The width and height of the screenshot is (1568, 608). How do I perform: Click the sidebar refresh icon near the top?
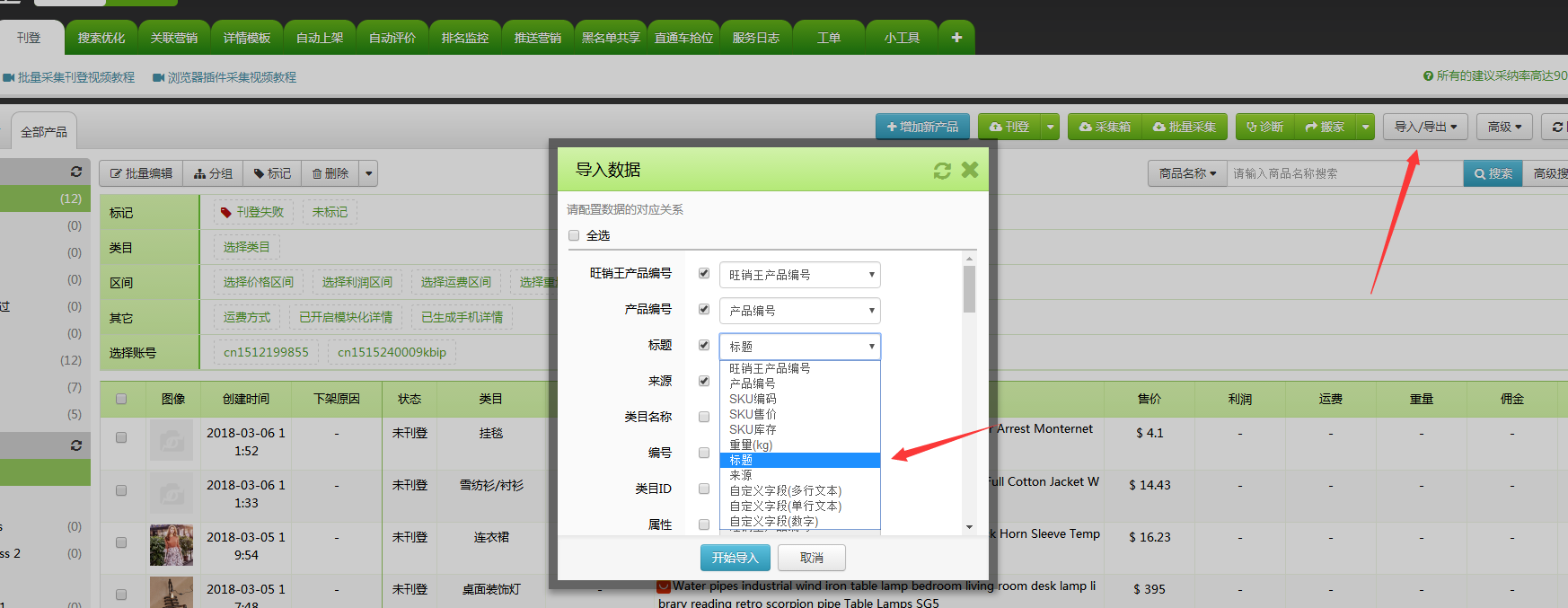click(76, 172)
